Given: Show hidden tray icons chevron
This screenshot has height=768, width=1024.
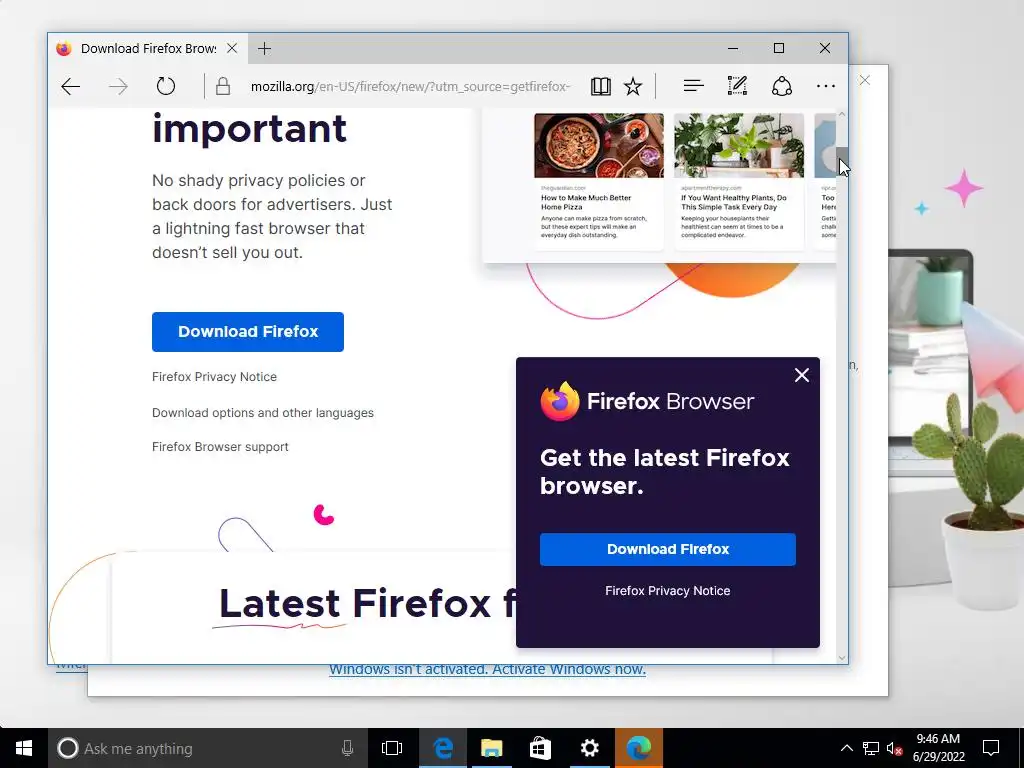Looking at the screenshot, I should (846, 748).
